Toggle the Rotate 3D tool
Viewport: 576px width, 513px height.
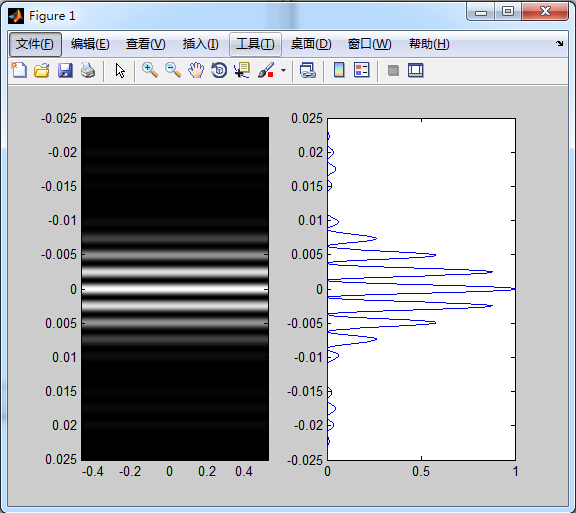tap(219, 70)
